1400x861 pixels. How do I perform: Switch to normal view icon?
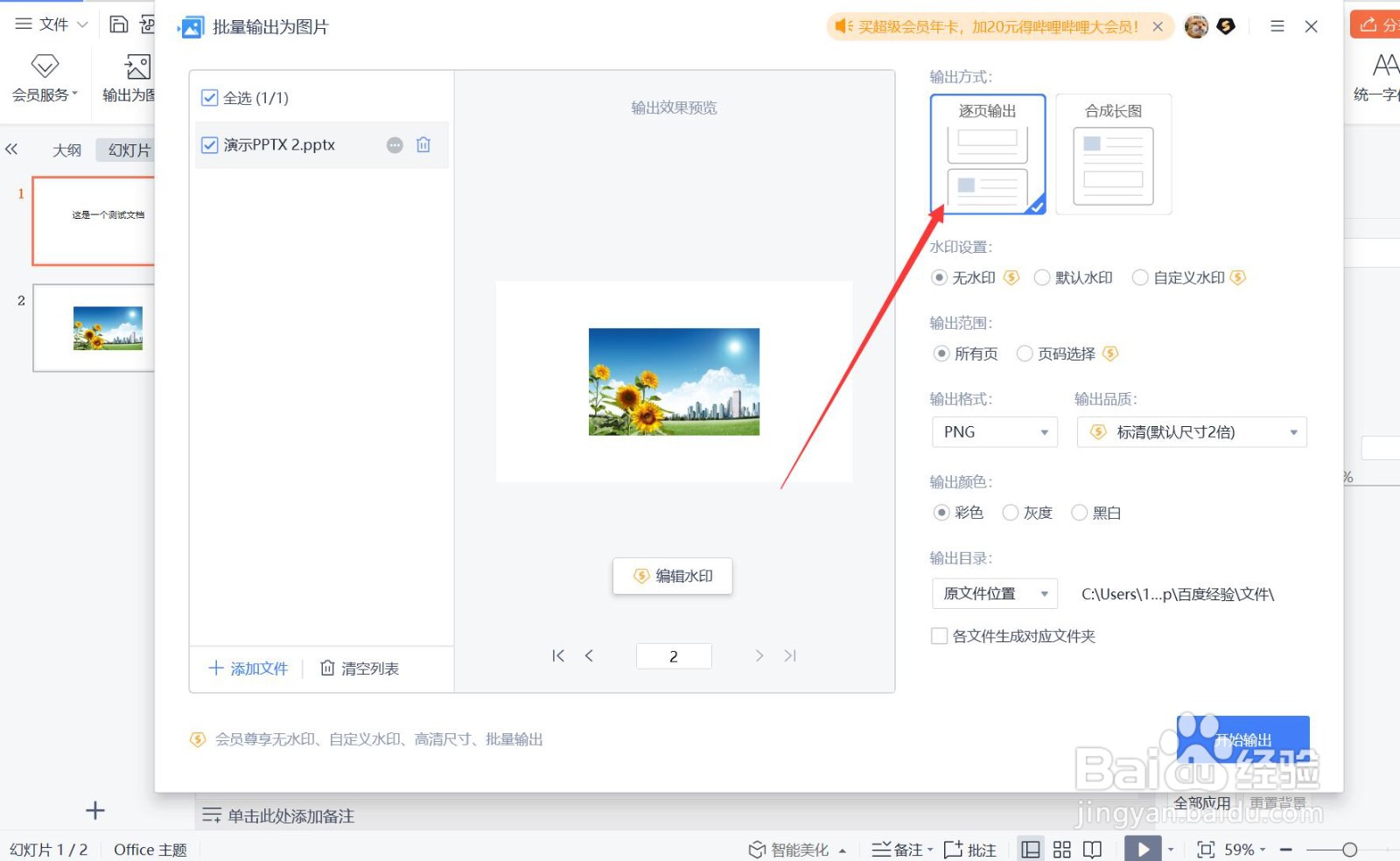coord(1032,850)
